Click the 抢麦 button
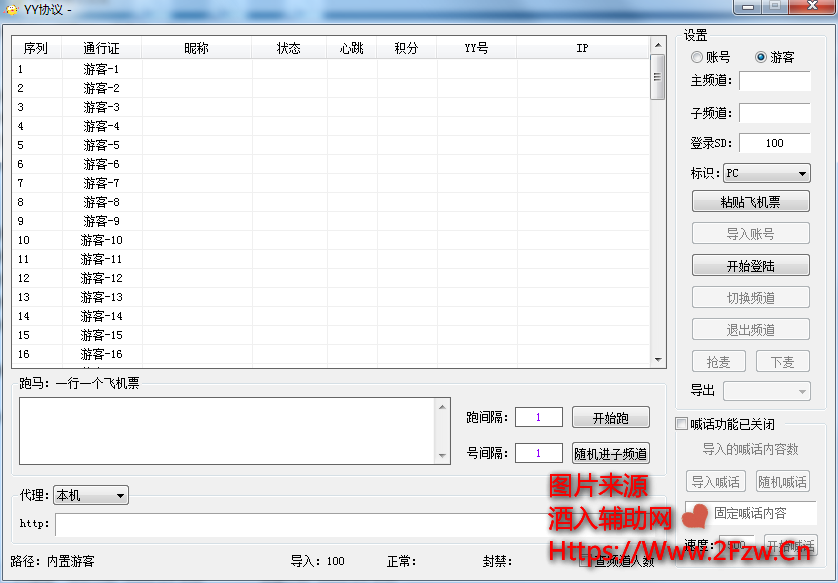 point(718,362)
